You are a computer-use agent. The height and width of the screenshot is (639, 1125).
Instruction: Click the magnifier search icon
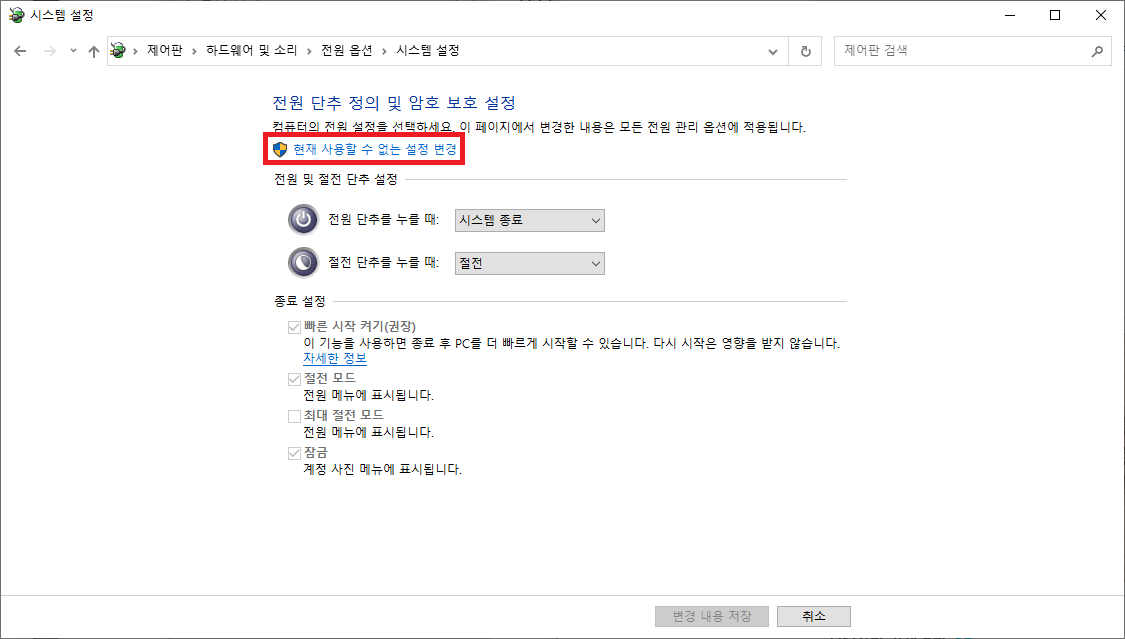[1097, 51]
